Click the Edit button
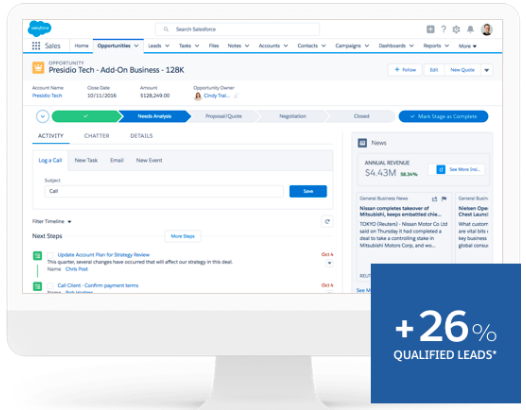This screenshot has width=526, height=410. [434, 70]
